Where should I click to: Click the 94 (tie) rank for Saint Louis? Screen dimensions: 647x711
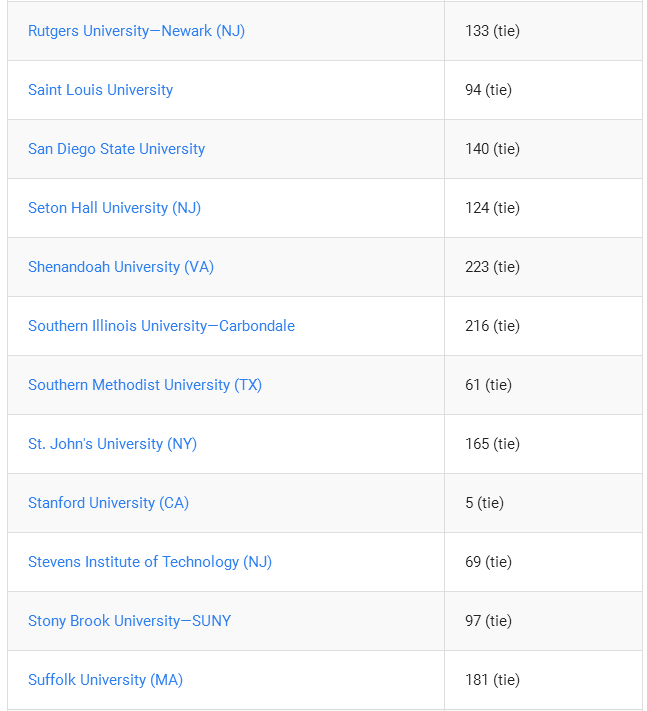489,90
